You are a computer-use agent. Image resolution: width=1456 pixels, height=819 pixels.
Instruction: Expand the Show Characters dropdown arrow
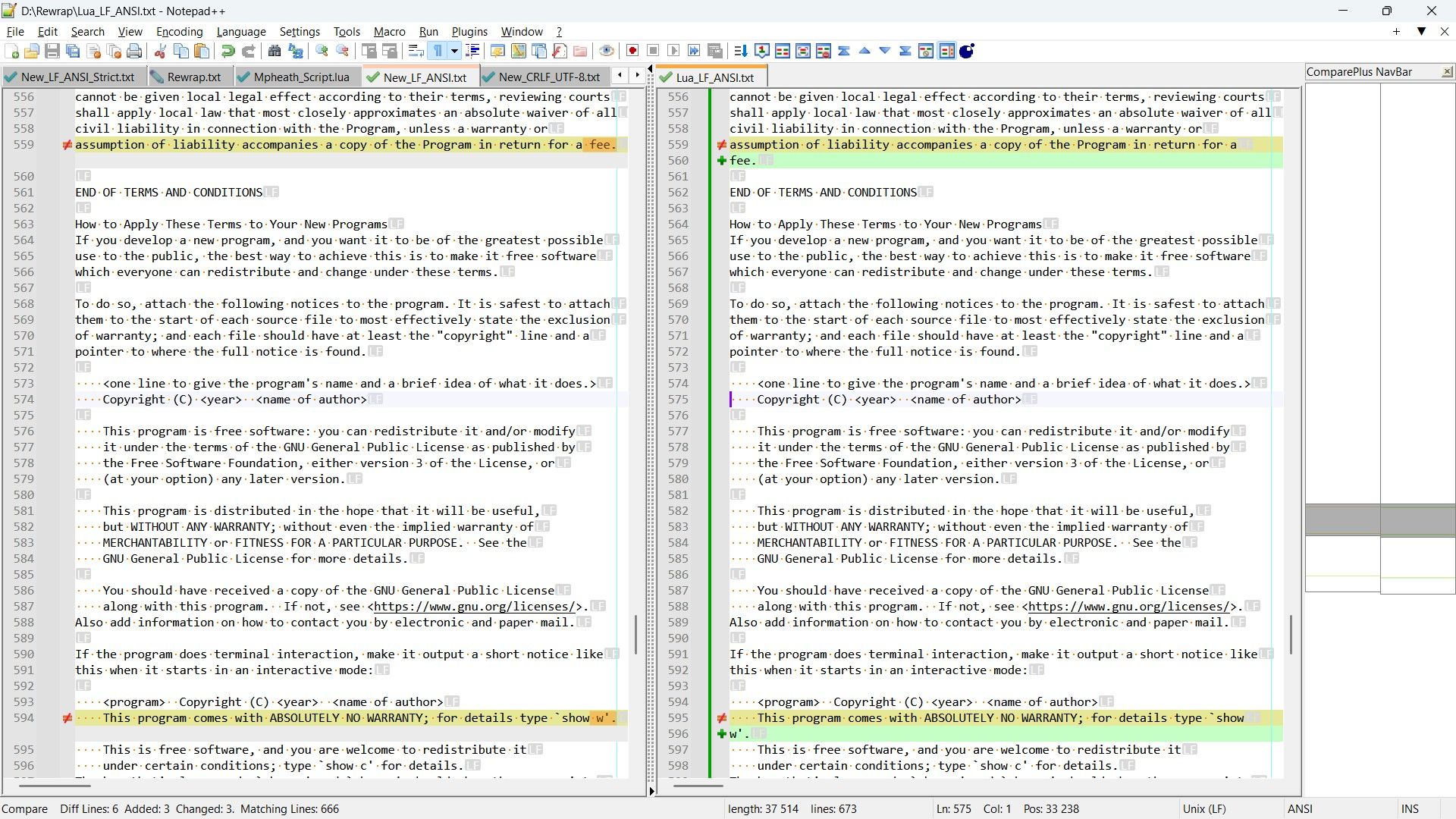[x=454, y=51]
